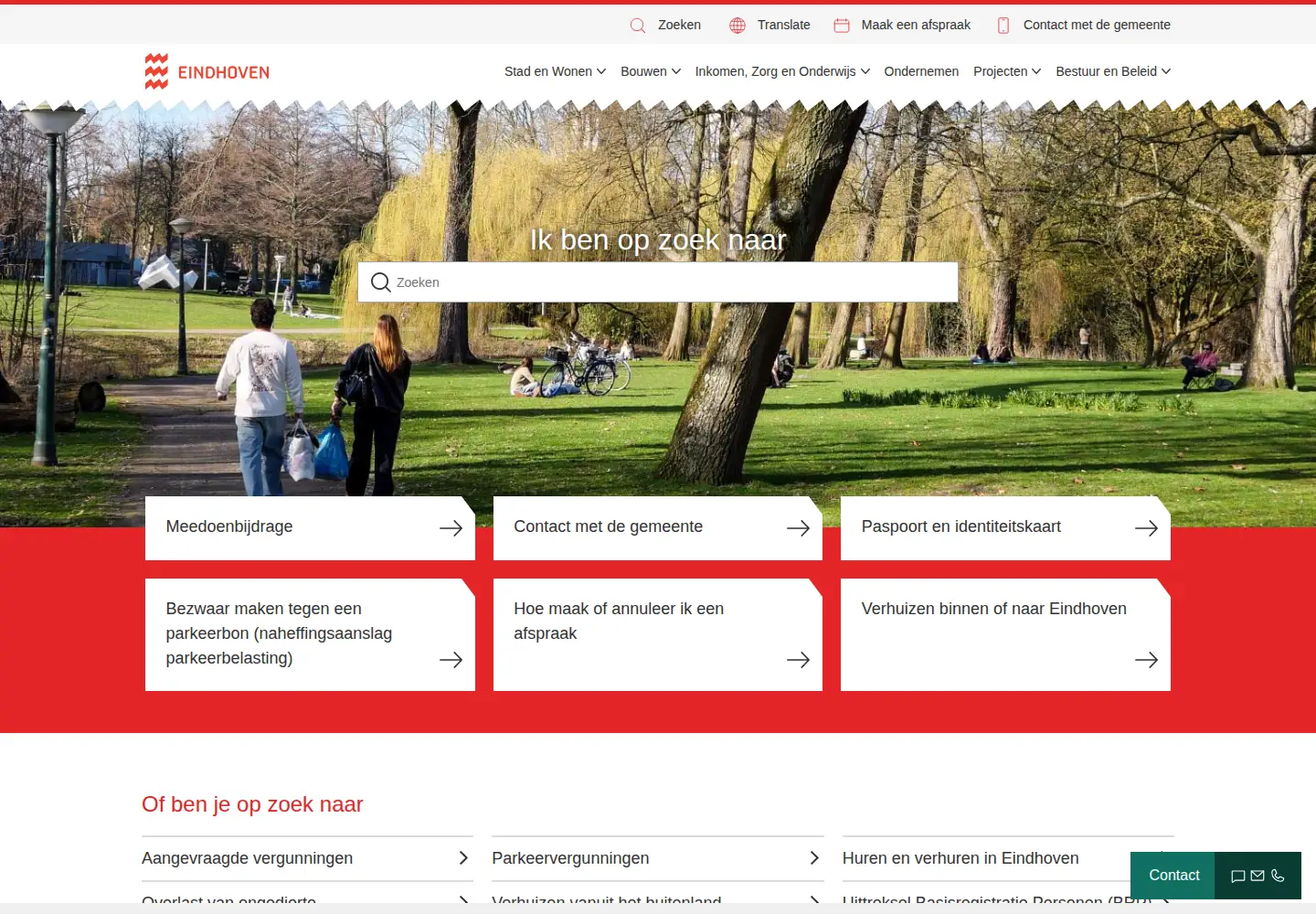Image resolution: width=1316 pixels, height=914 pixels.
Task: Click the Zoeken magnifier icon in top bar
Action: (x=638, y=26)
